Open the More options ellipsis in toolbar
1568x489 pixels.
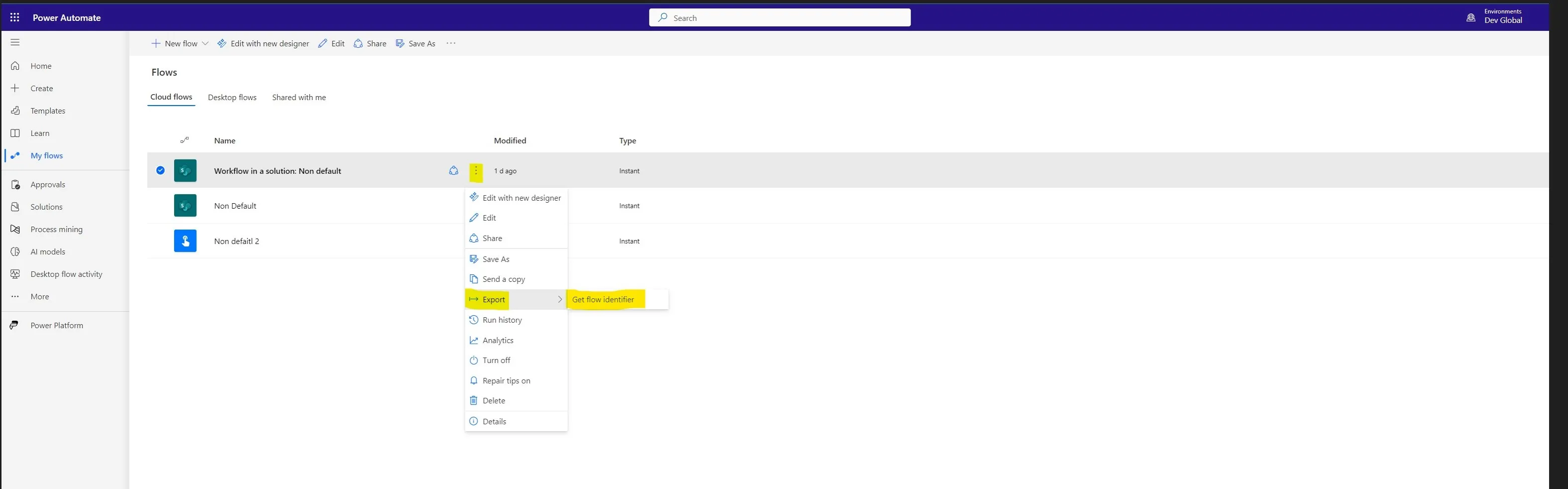tap(451, 43)
